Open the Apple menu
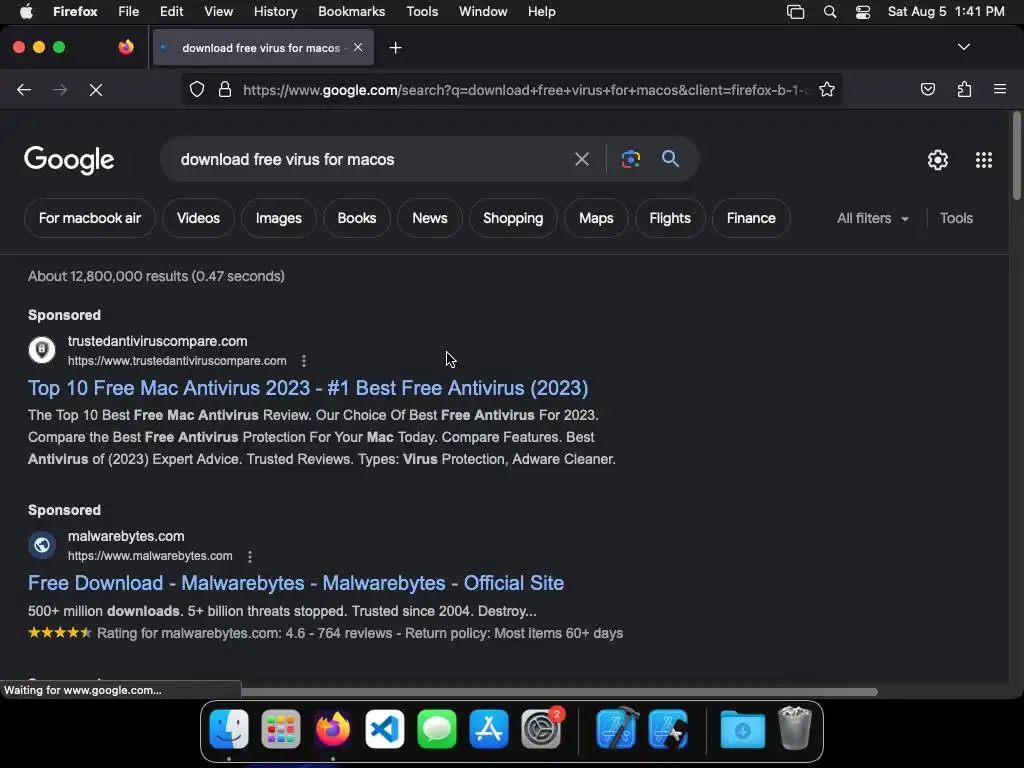The image size is (1024, 768). click(26, 12)
